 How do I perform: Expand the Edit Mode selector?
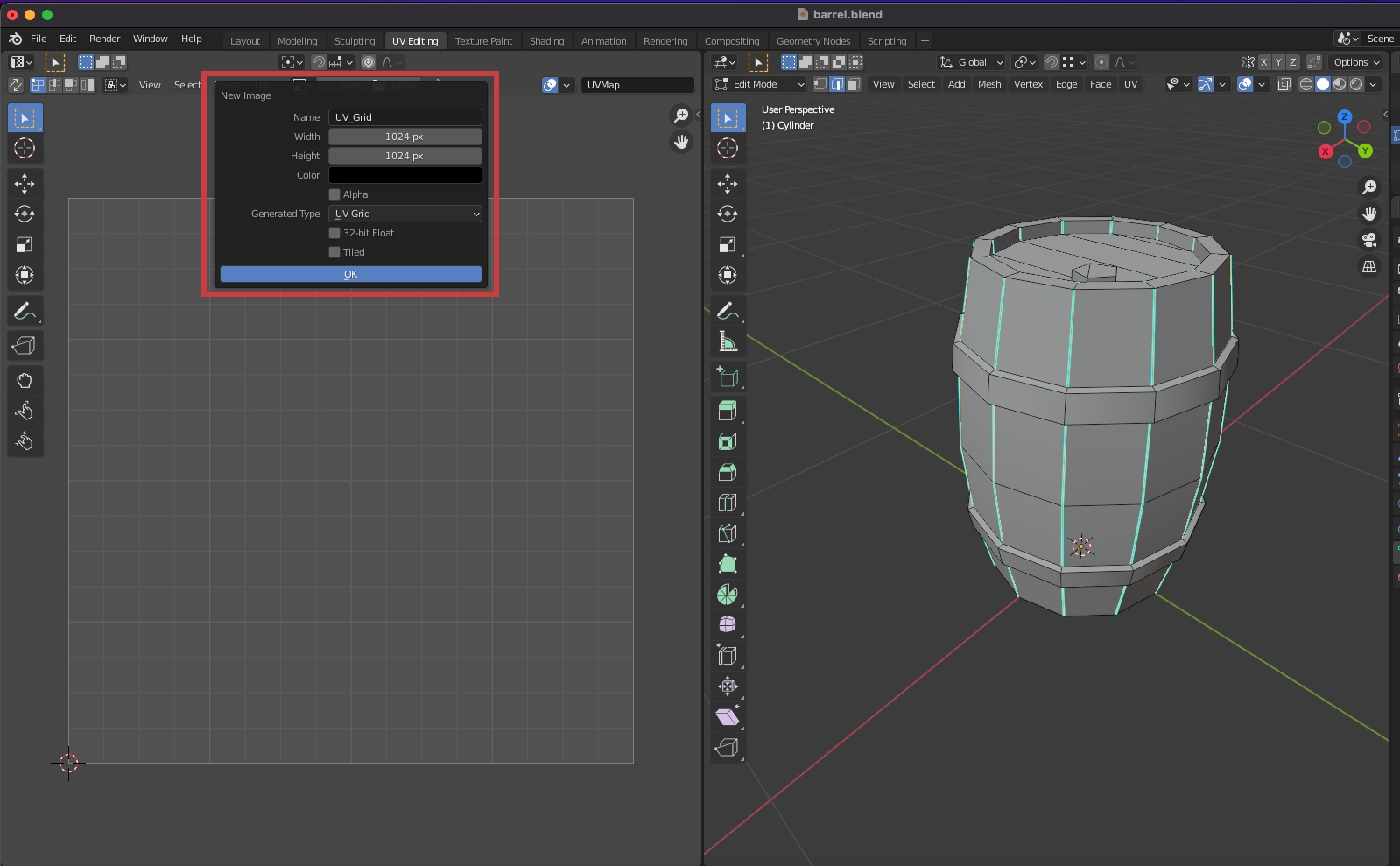[760, 84]
